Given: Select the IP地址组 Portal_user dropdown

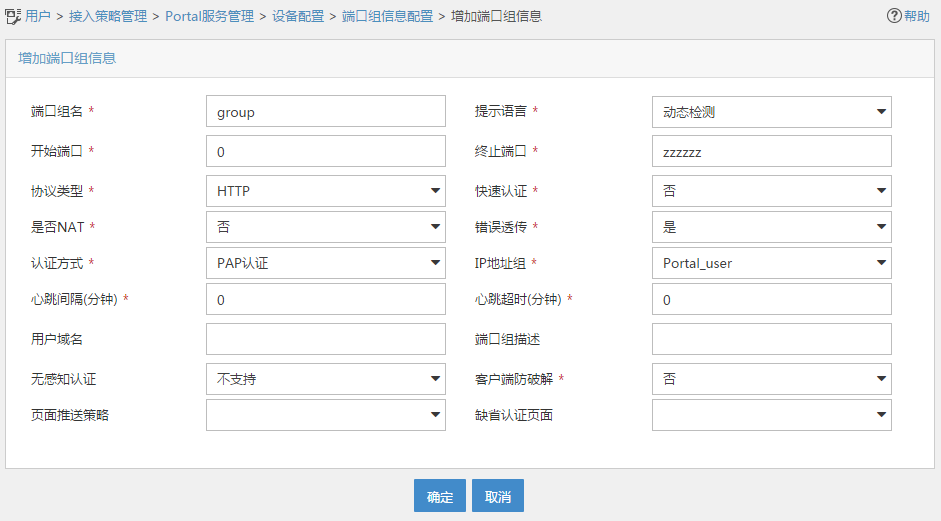Looking at the screenshot, I should click(771, 264).
